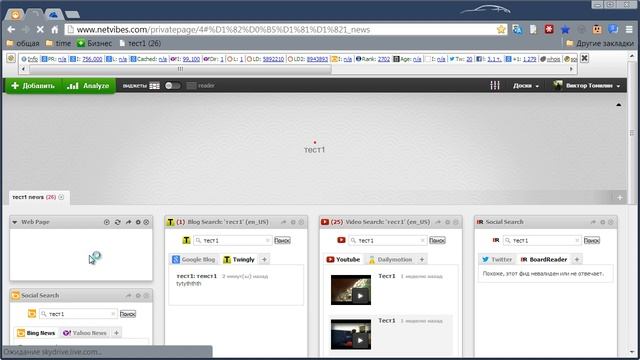Stop loading the page with the X button

(x=40, y=29)
